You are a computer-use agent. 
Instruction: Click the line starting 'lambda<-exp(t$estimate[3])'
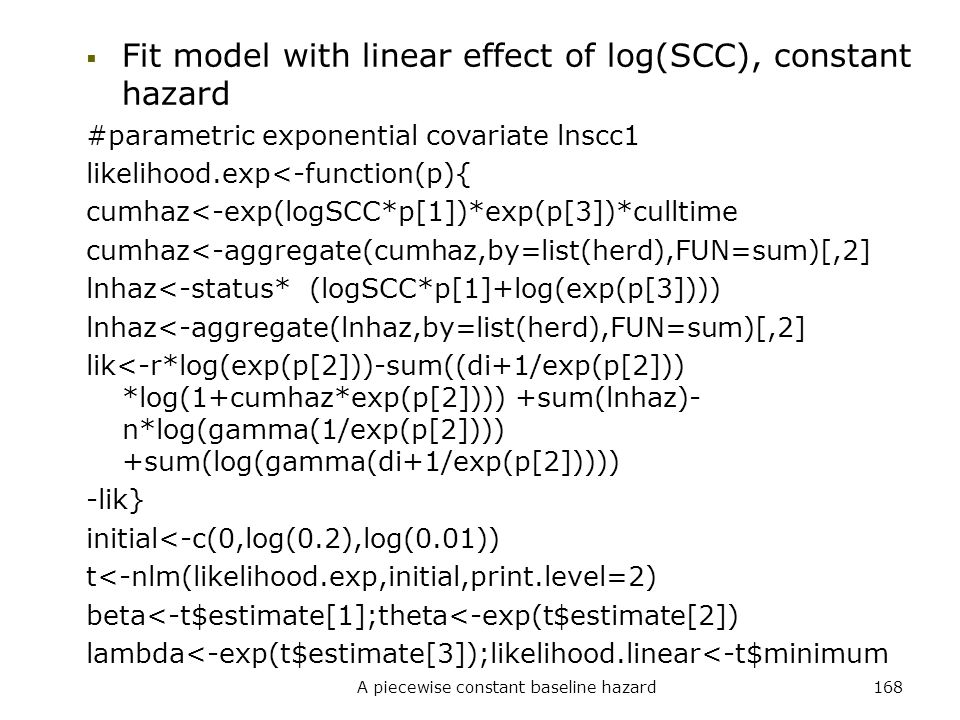point(487,654)
